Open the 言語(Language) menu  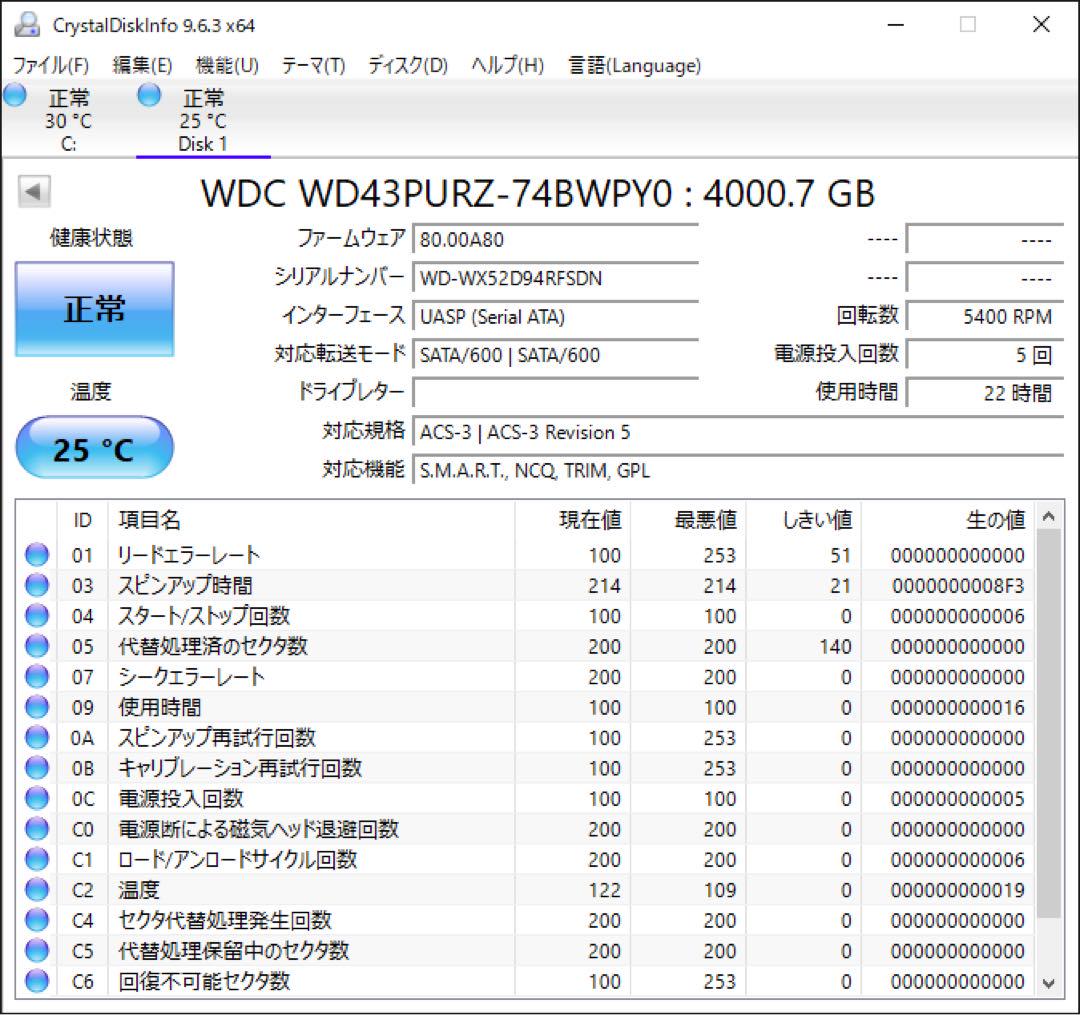[x=634, y=65]
